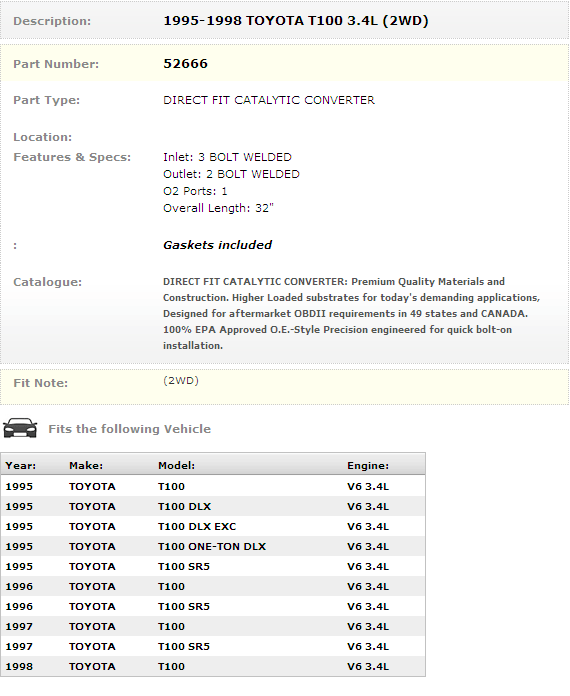Click the Catalogue description paragraph

pos(351,313)
